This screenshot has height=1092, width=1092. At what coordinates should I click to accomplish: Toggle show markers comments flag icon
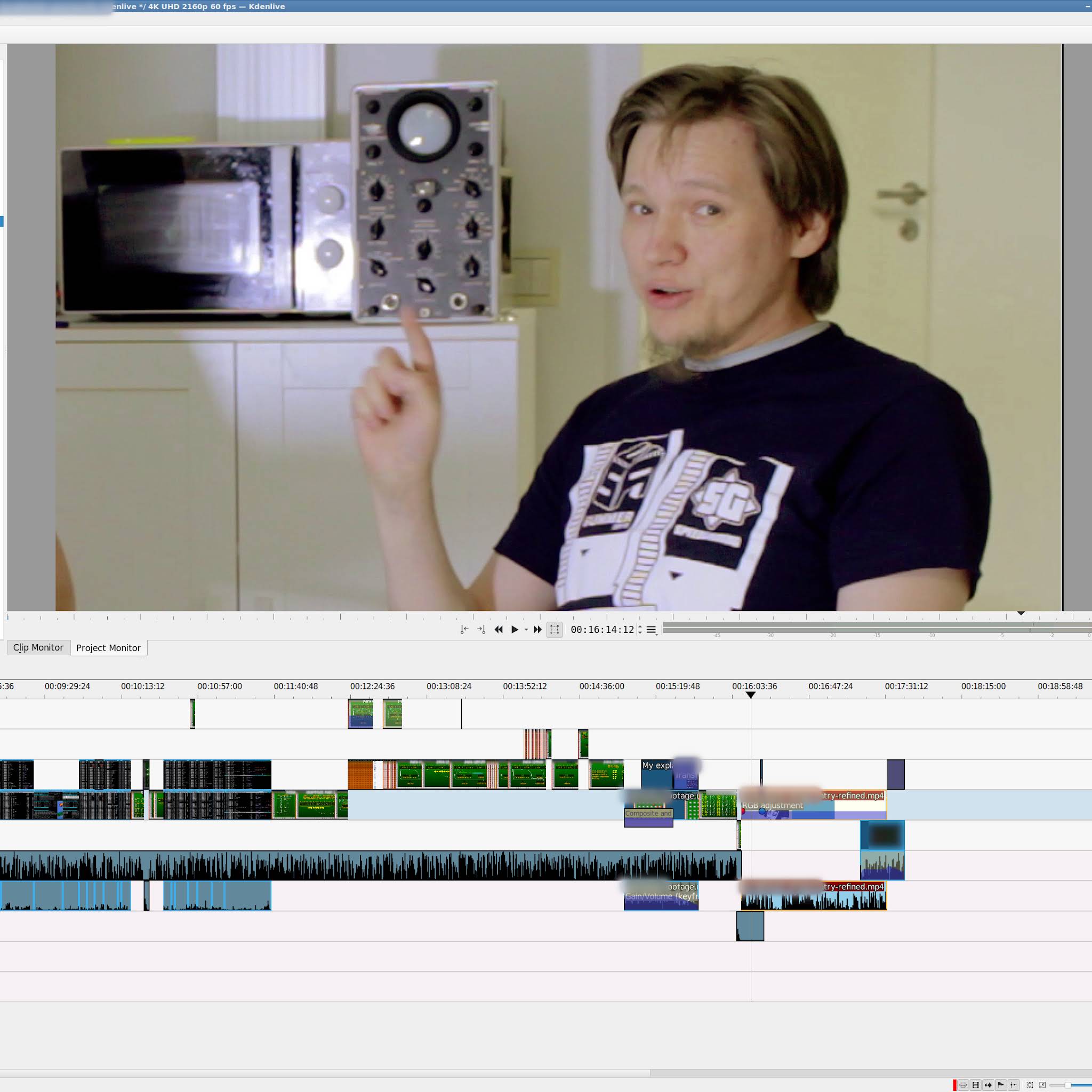(x=1000, y=1085)
